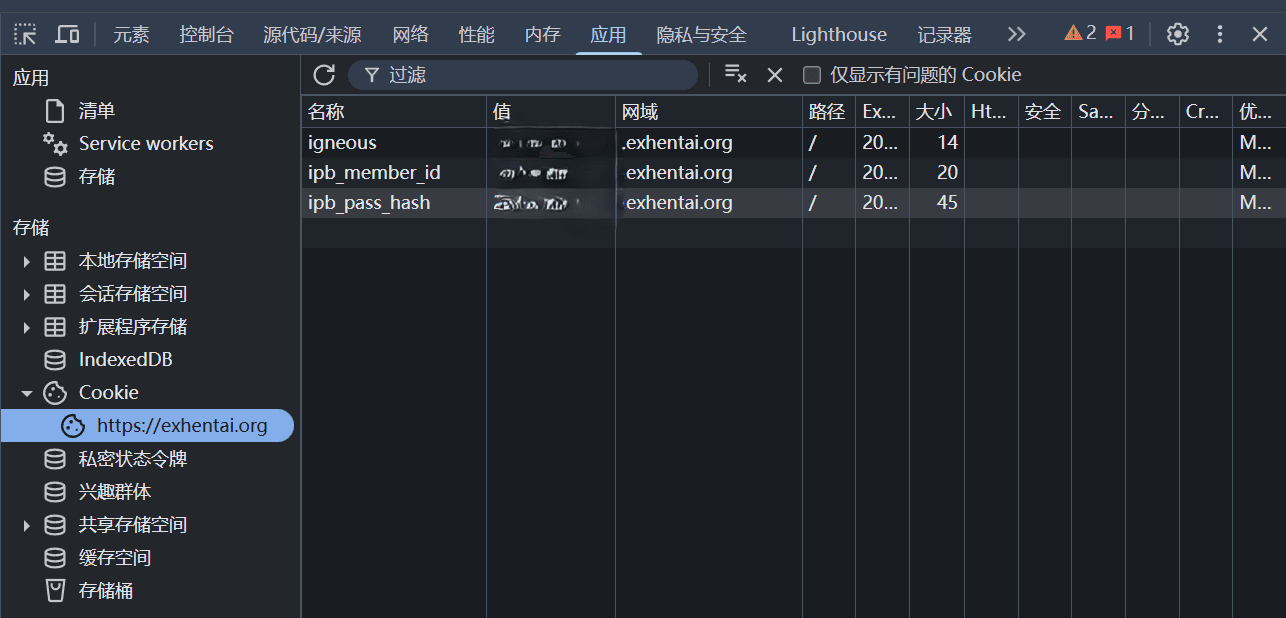Viewport: 1286px width, 618px height.
Task: Expand the 本地存储空间 tree node
Action: 27,262
